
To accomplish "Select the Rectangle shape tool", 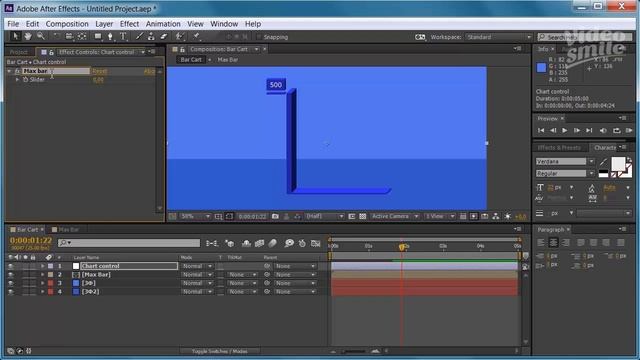I will tap(98, 36).
